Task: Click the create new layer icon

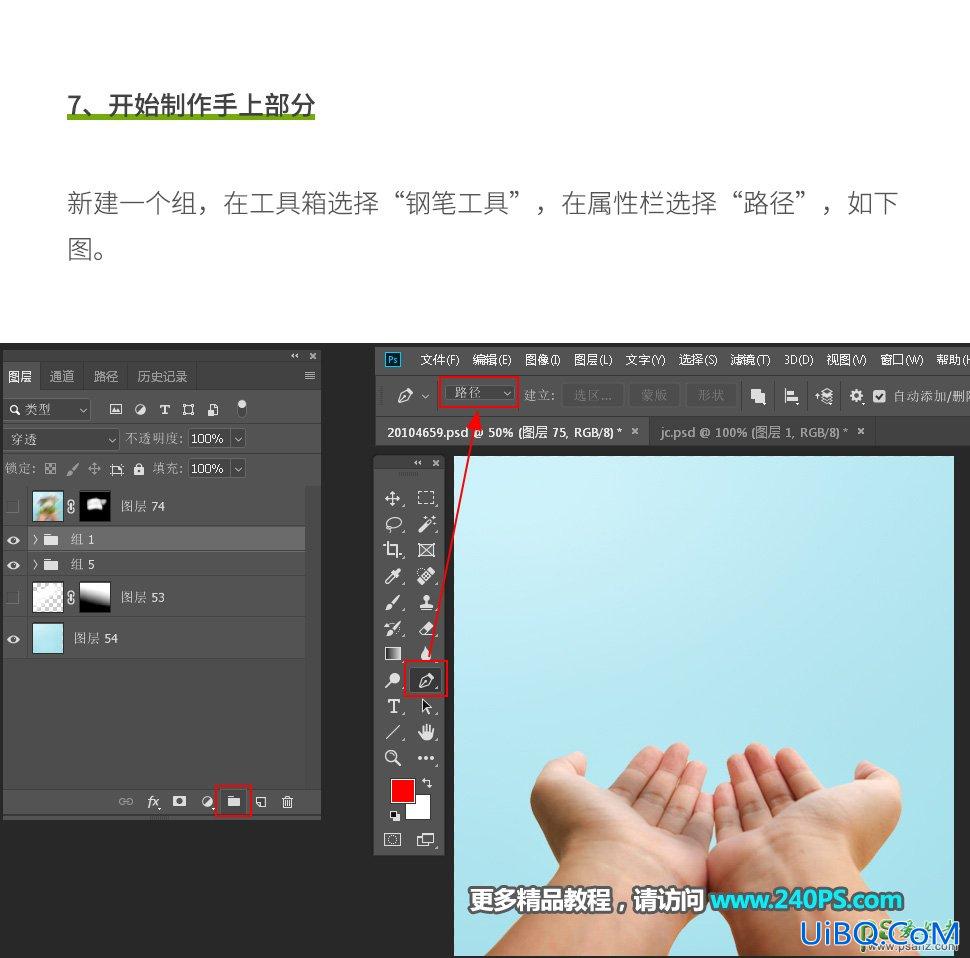Action: point(261,802)
